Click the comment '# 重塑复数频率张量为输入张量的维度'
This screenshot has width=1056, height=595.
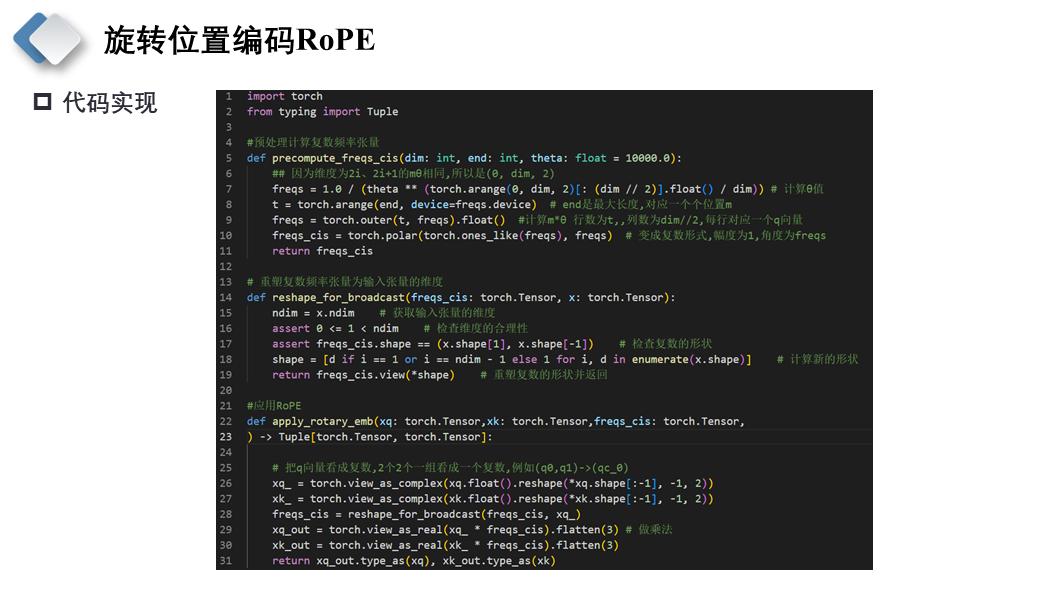click(x=345, y=282)
